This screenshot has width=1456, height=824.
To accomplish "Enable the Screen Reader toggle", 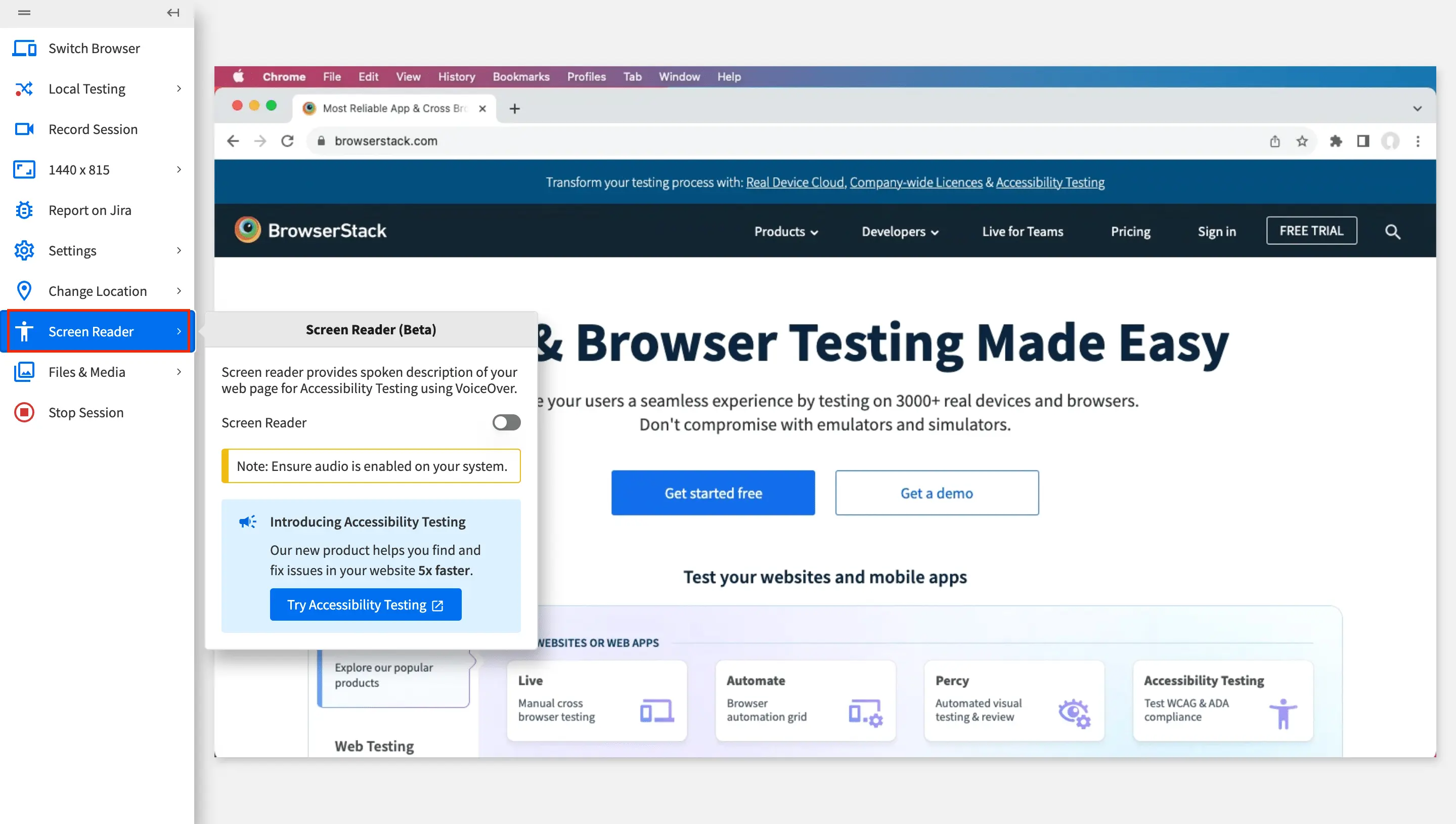I will coord(506,423).
